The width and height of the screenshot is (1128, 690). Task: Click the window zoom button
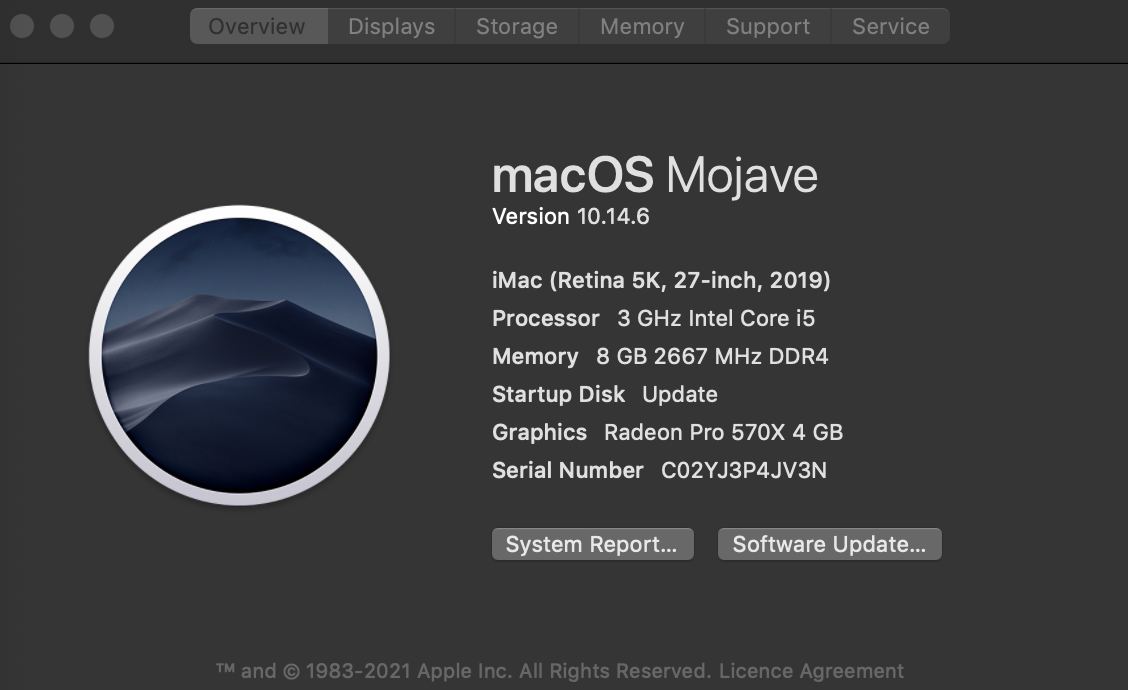(x=102, y=26)
